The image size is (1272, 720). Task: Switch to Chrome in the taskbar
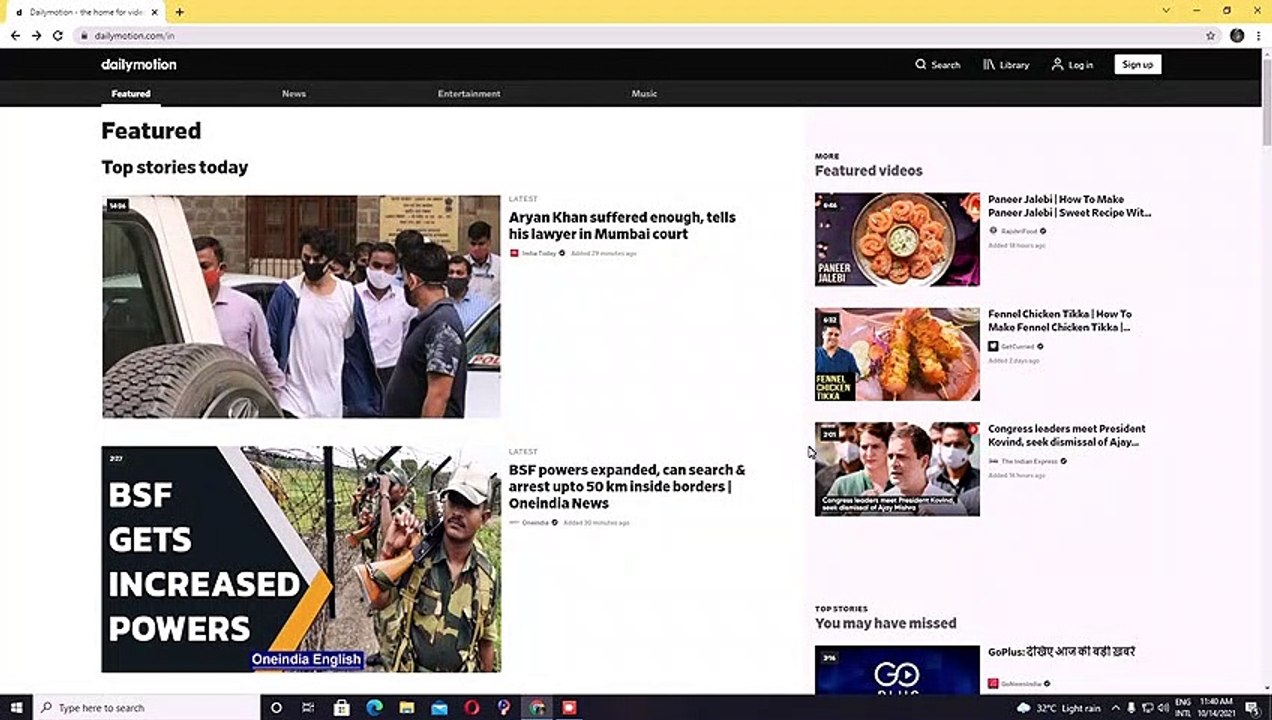coord(537,707)
